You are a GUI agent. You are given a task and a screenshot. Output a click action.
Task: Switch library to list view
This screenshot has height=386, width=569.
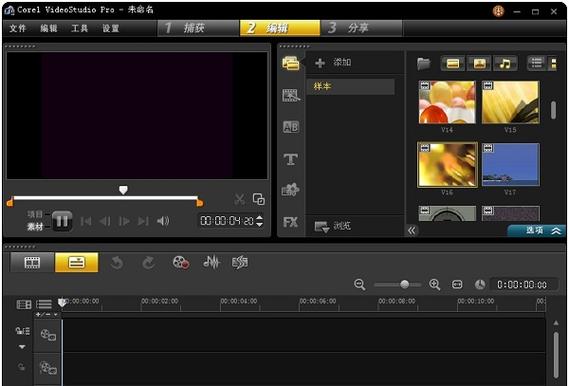(x=536, y=63)
